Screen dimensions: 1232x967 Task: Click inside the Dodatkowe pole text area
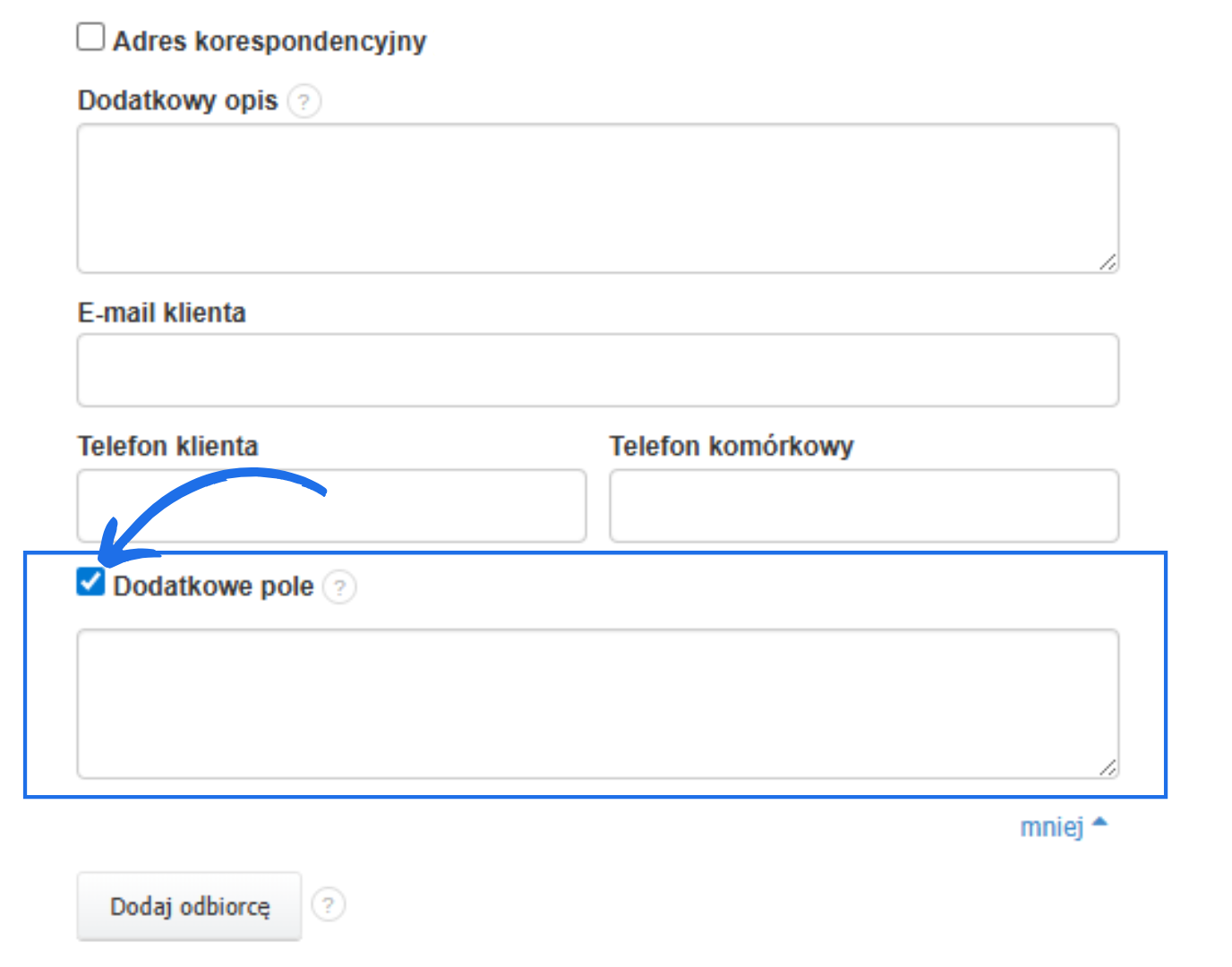point(597,704)
